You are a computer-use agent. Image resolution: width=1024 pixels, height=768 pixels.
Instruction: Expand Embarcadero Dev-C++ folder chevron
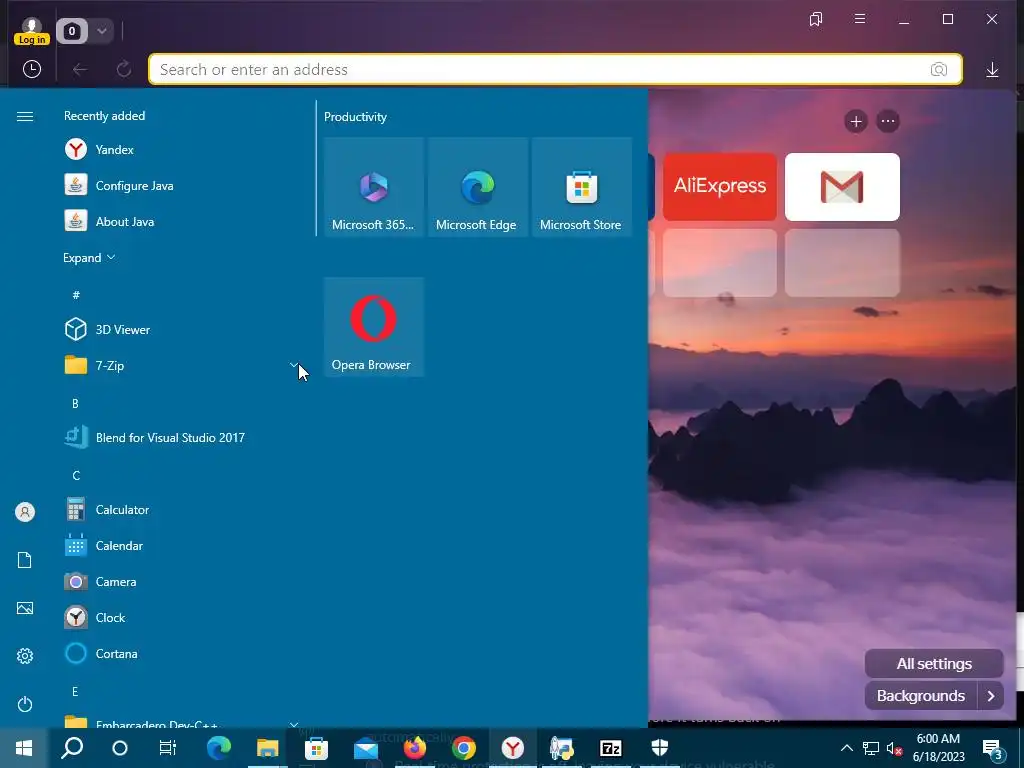pos(294,724)
